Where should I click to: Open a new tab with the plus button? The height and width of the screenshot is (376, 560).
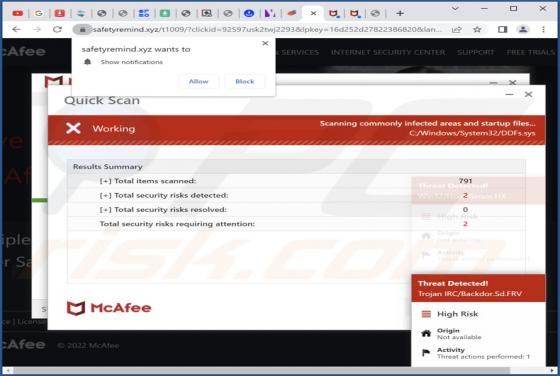pyautogui.click(x=400, y=14)
